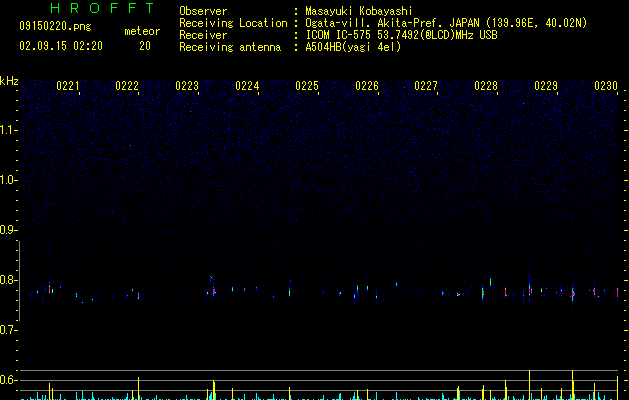
Task: Click the Receiving Location label
Action: coord(233,23)
